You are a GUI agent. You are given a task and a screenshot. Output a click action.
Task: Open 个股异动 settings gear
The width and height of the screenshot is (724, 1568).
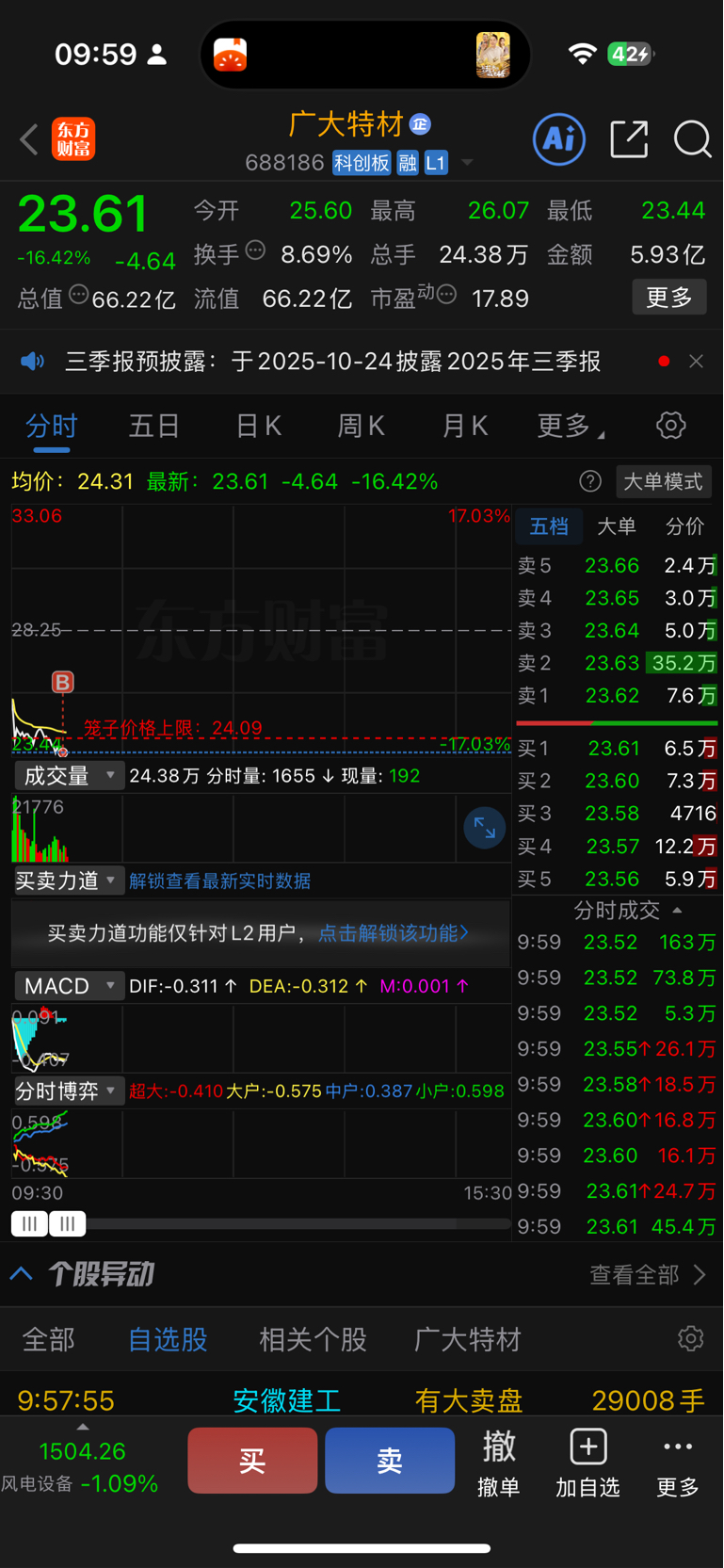691,1338
